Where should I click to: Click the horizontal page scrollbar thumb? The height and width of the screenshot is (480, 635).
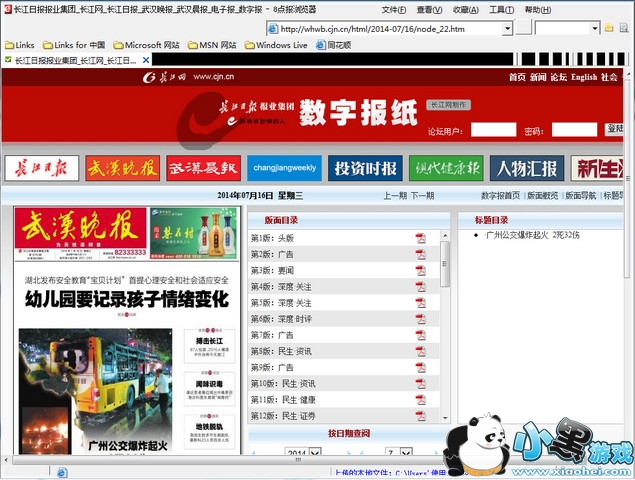click(299, 460)
